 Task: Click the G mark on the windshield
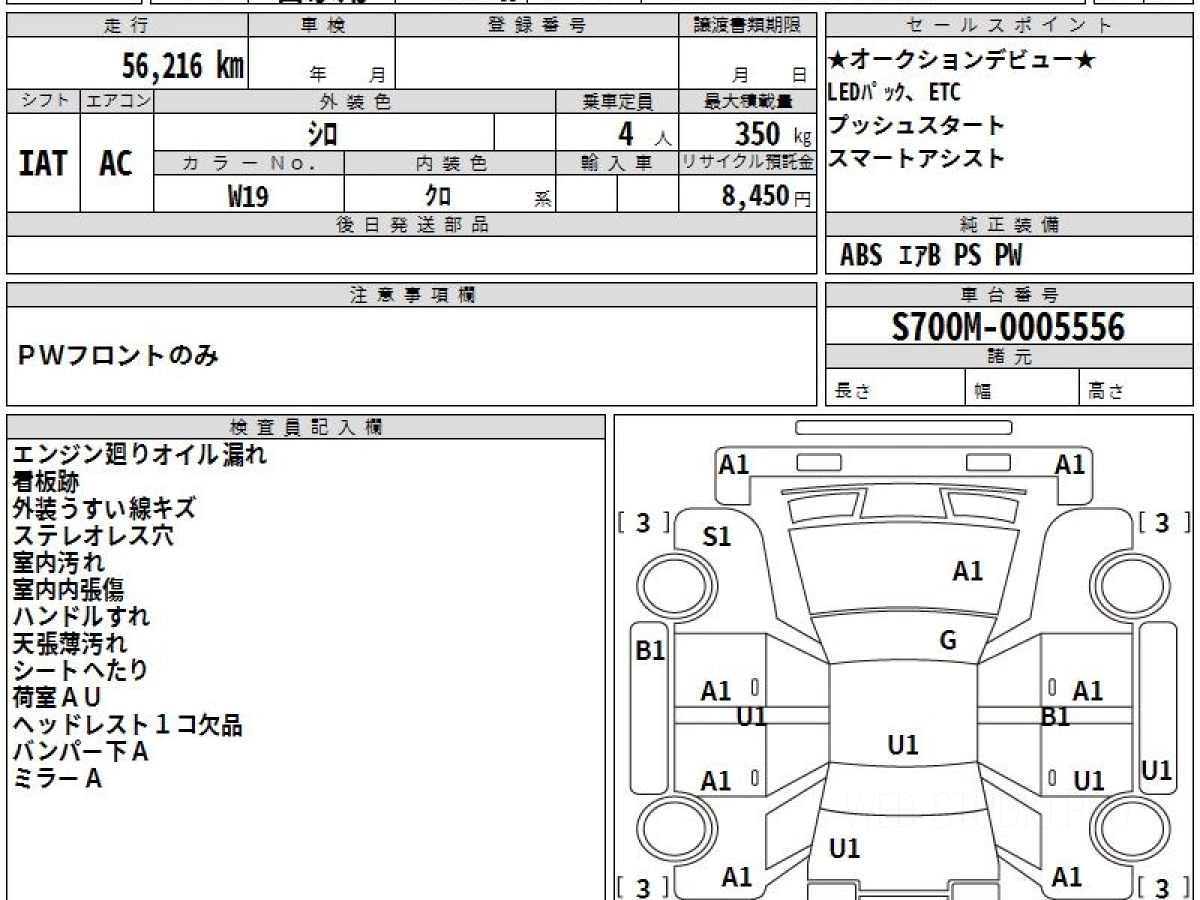coord(948,641)
